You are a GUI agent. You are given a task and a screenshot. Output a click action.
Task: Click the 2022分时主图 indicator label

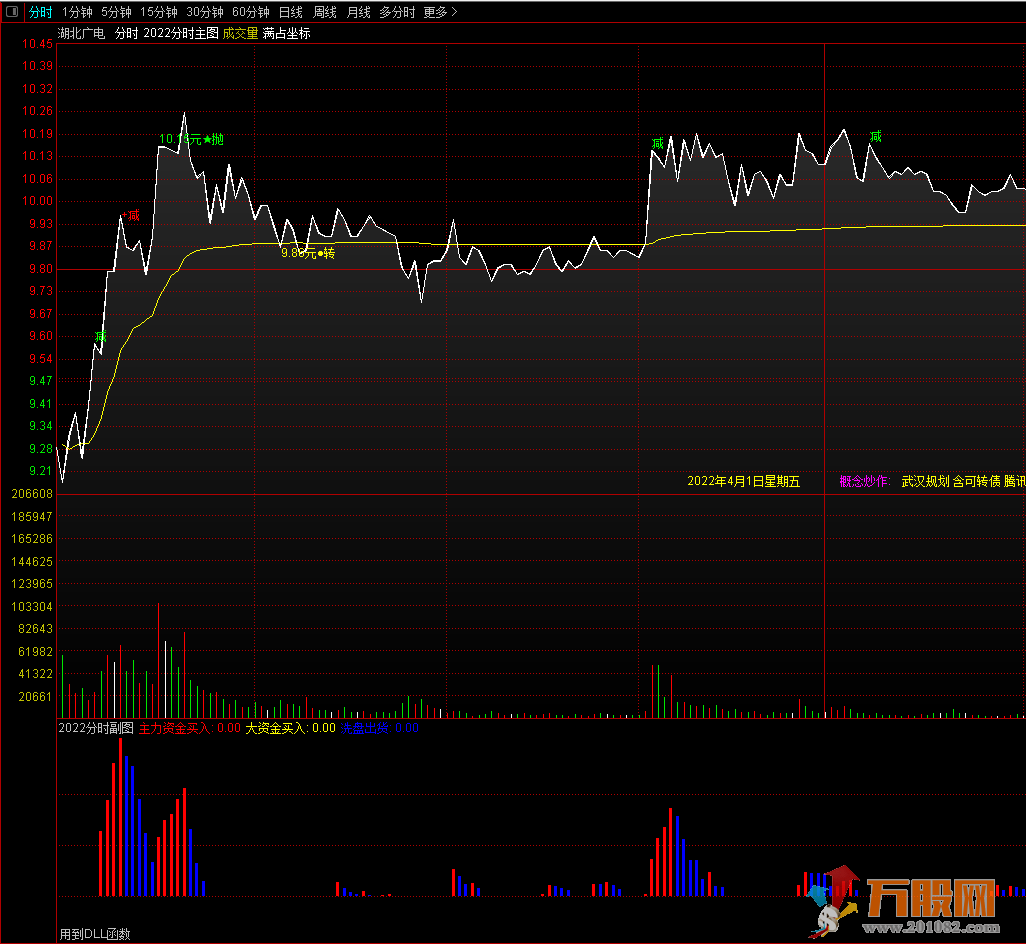(x=181, y=33)
